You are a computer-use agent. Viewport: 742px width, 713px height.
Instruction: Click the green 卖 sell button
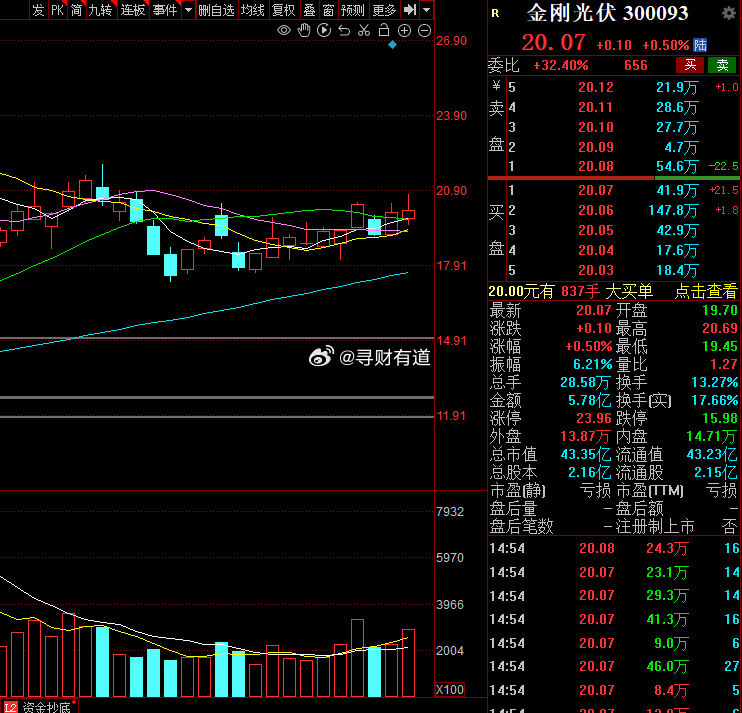coord(721,65)
